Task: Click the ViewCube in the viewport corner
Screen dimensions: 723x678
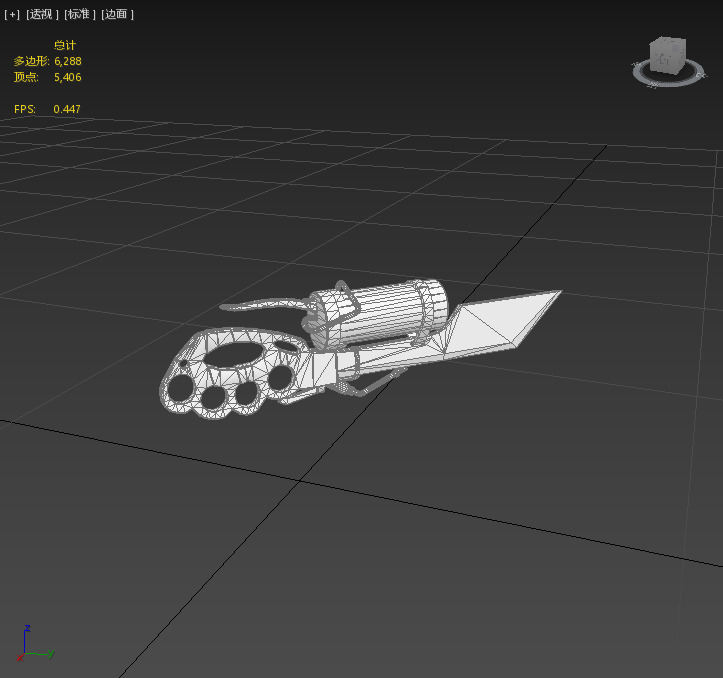Action: (x=667, y=56)
